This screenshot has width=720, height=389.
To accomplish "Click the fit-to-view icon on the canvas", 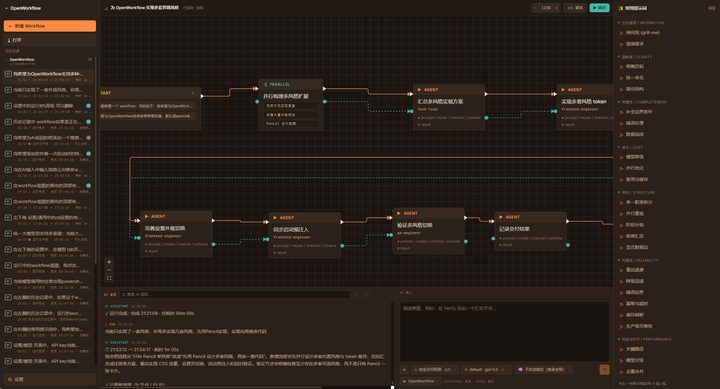I will [109, 278].
